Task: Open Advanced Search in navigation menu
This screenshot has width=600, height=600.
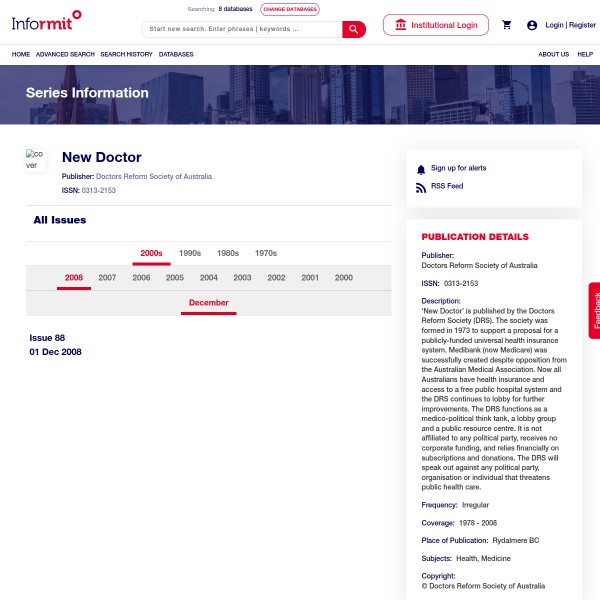Action: [65, 54]
